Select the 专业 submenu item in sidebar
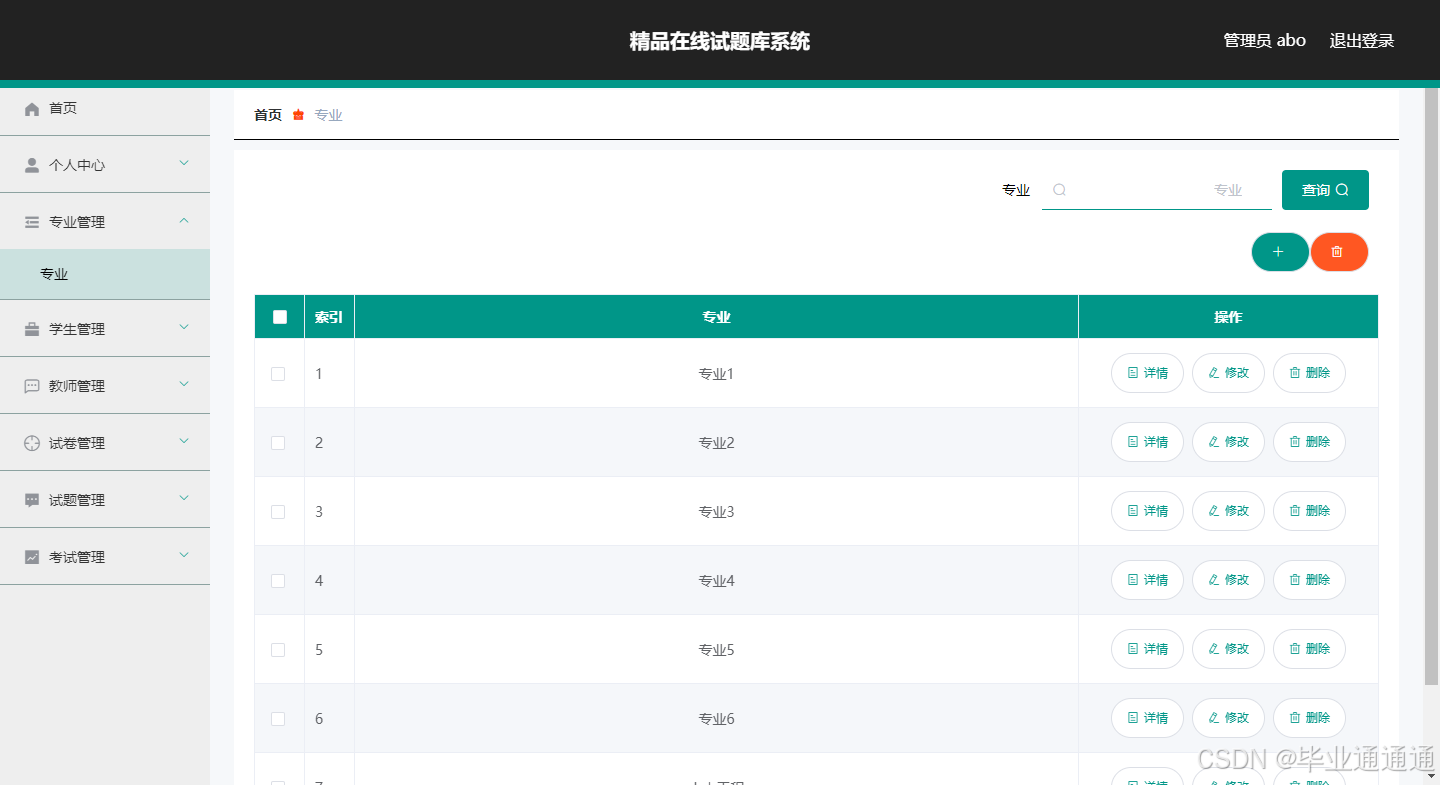This screenshot has width=1440, height=785. (105, 274)
